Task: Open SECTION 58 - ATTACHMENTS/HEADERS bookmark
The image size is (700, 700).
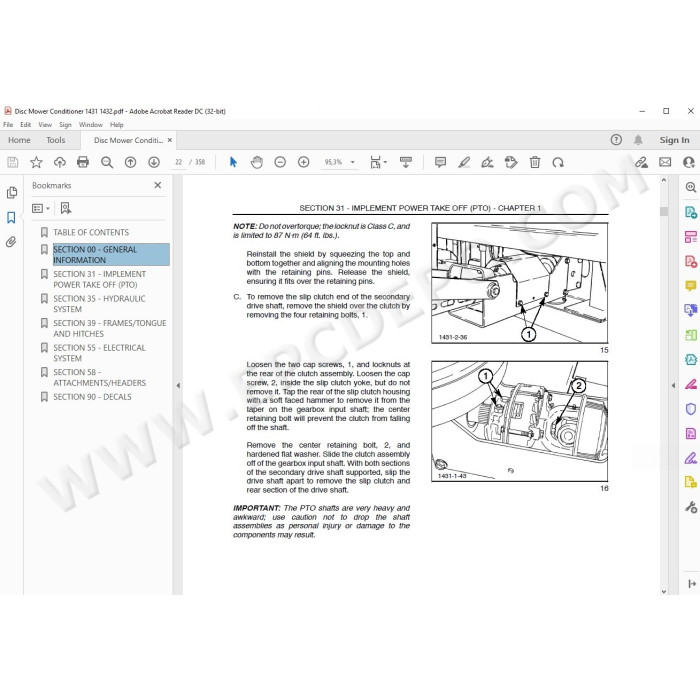Action: (x=100, y=378)
